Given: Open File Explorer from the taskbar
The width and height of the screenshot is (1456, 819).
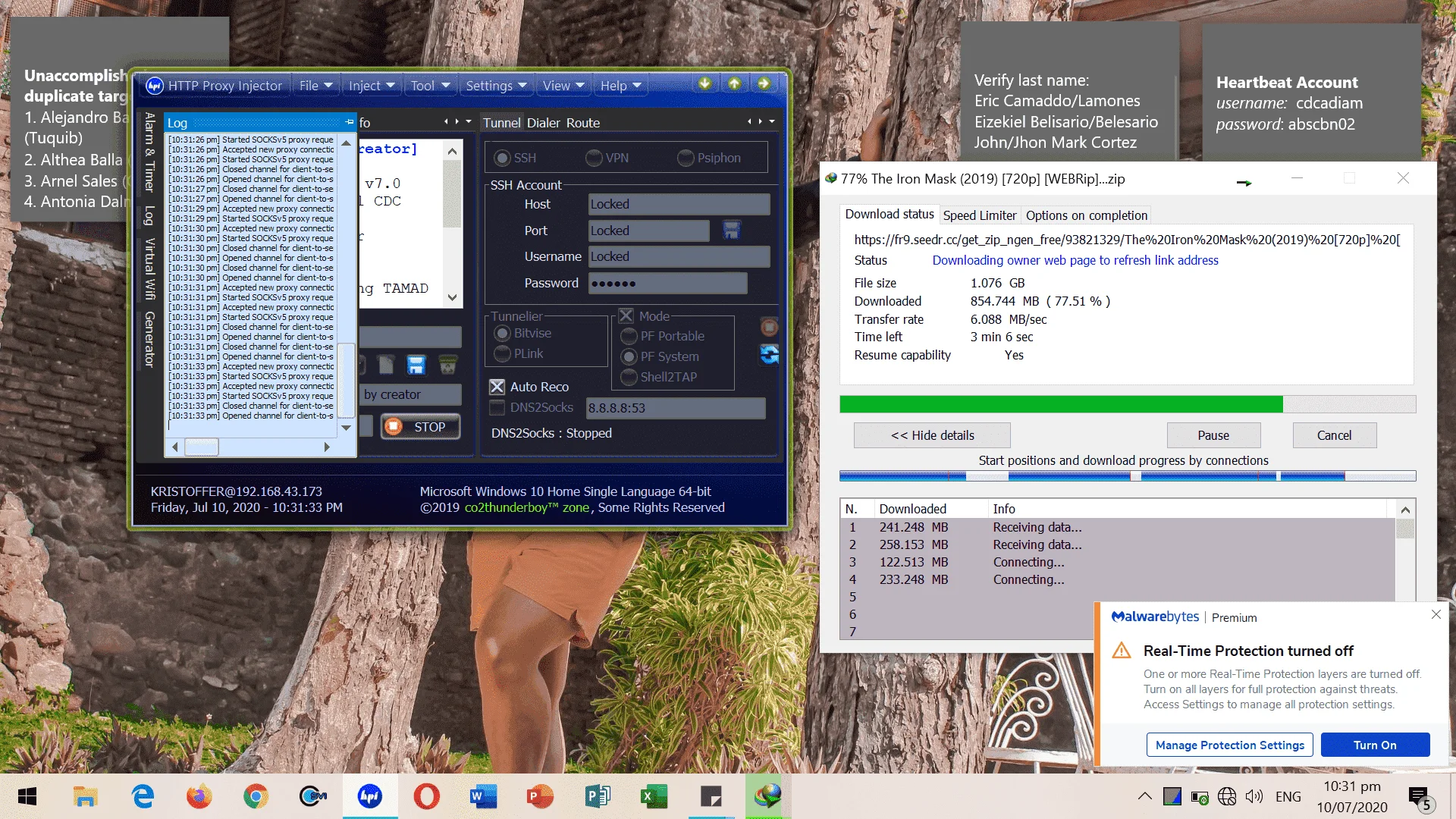Looking at the screenshot, I should [x=85, y=796].
